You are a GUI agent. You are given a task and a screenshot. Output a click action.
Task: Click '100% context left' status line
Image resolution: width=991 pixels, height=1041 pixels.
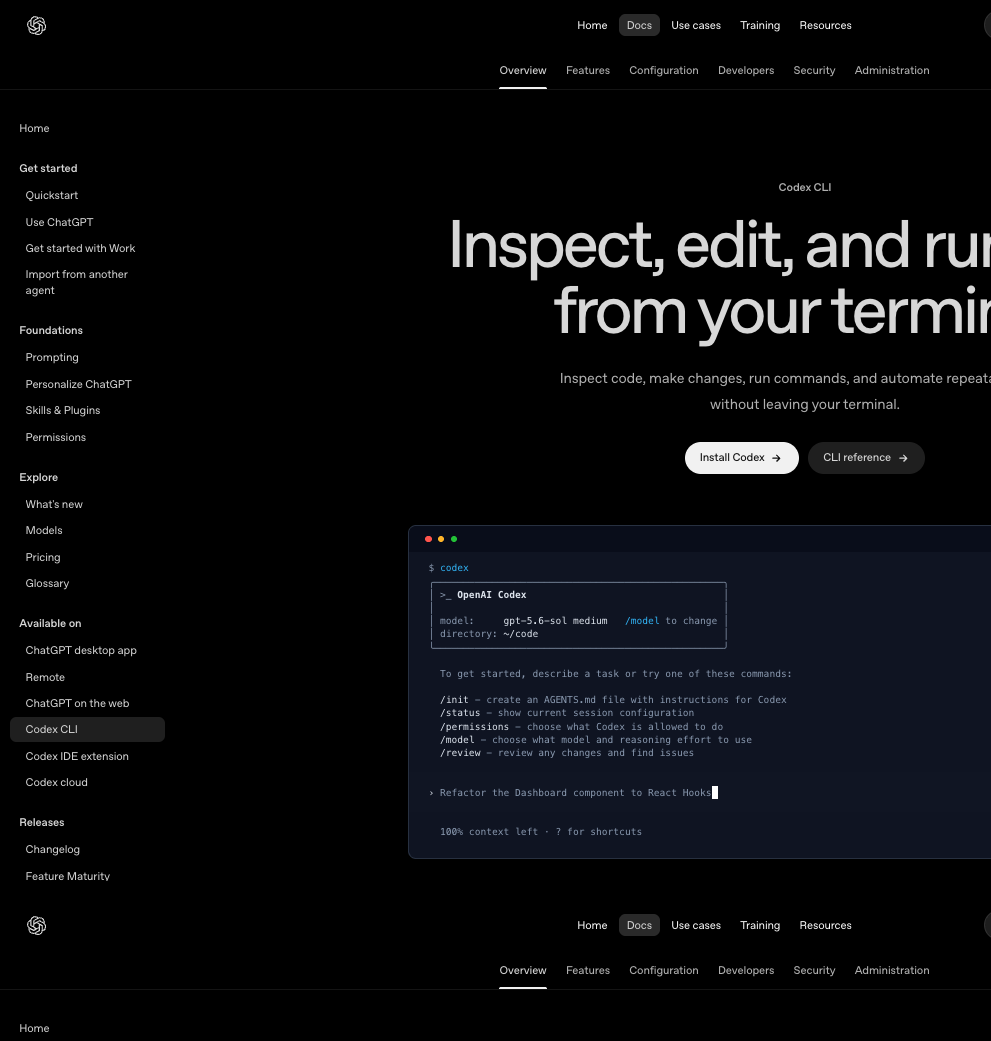[x=540, y=832]
